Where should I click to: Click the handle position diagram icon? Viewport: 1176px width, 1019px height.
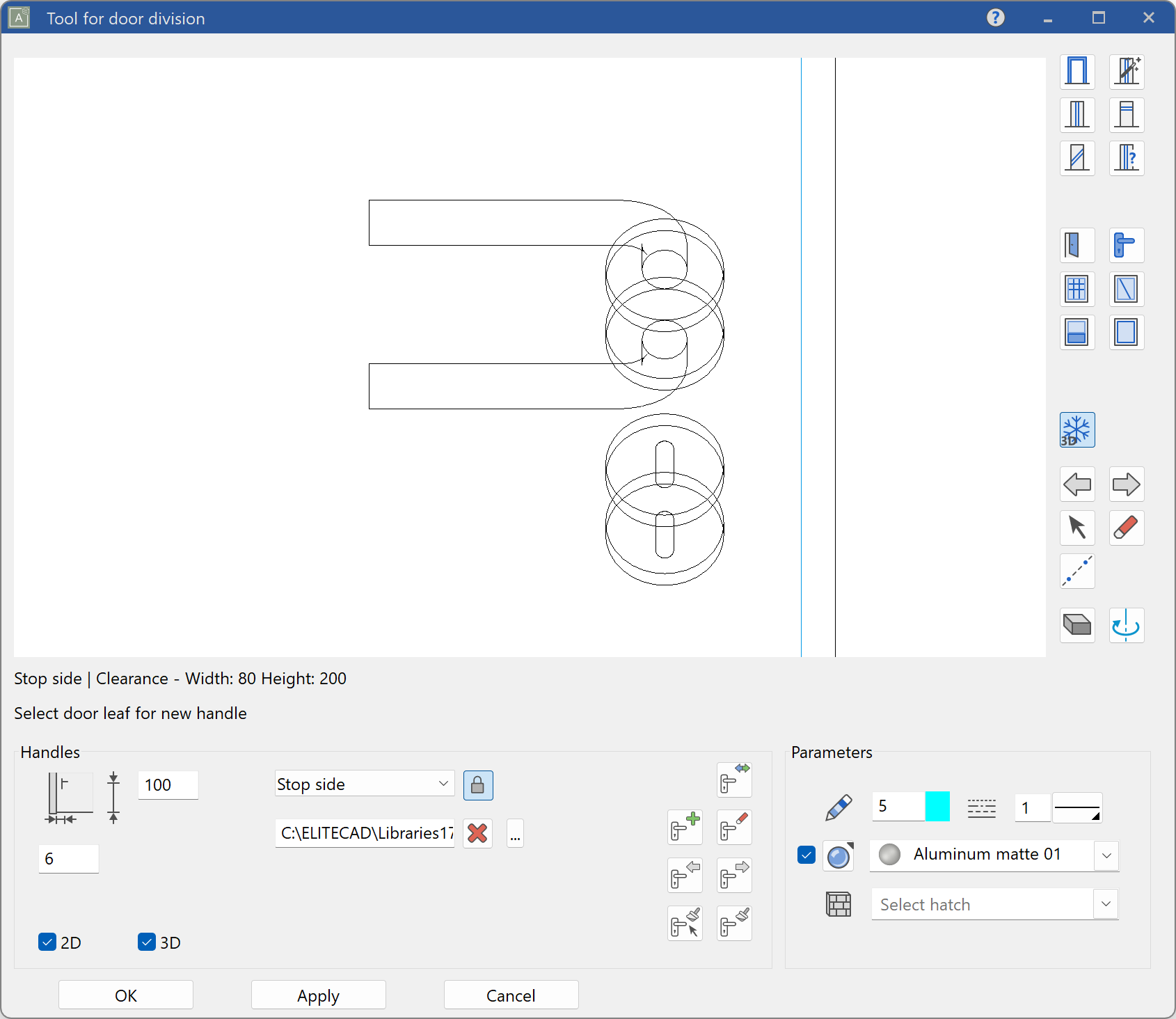(x=69, y=798)
